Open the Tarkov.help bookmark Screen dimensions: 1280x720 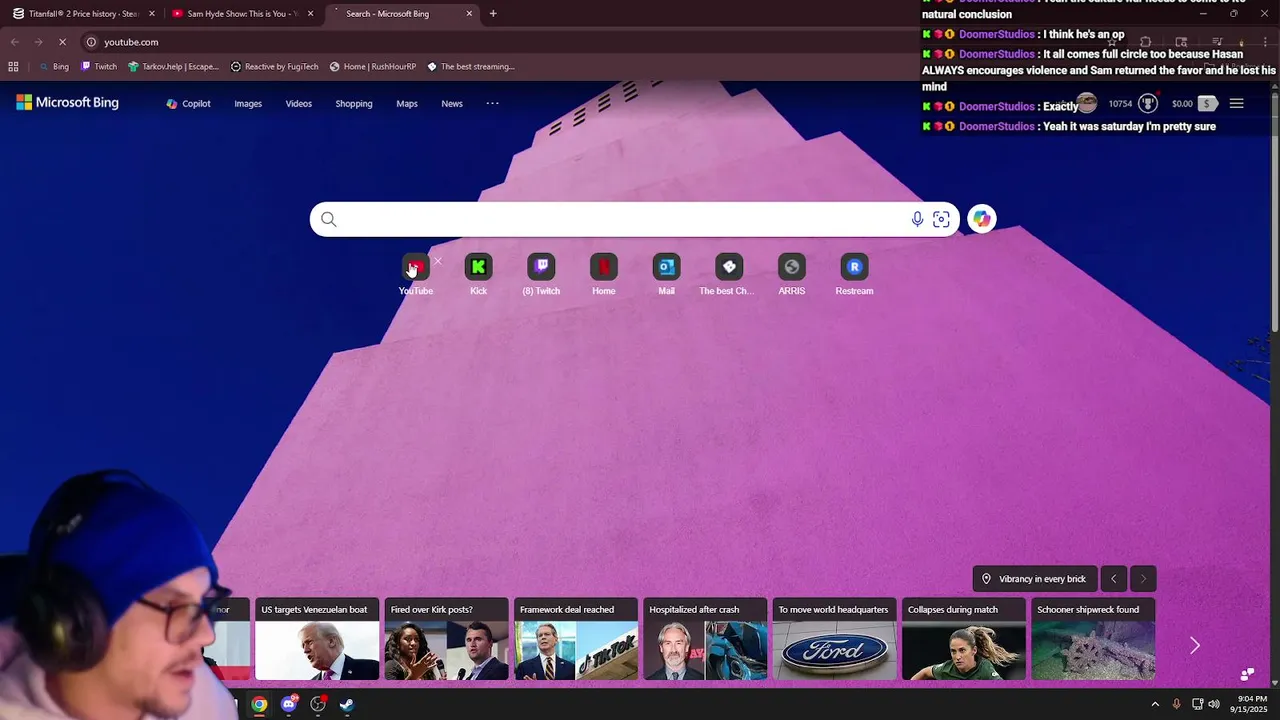173,67
